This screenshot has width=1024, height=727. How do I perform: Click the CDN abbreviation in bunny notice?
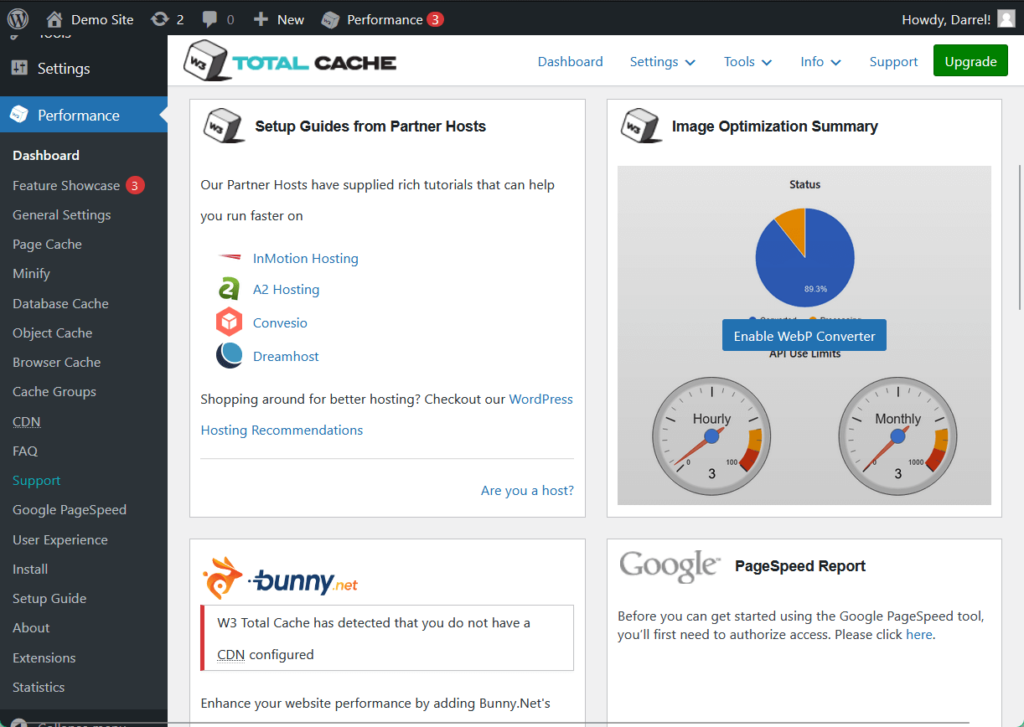pos(231,654)
